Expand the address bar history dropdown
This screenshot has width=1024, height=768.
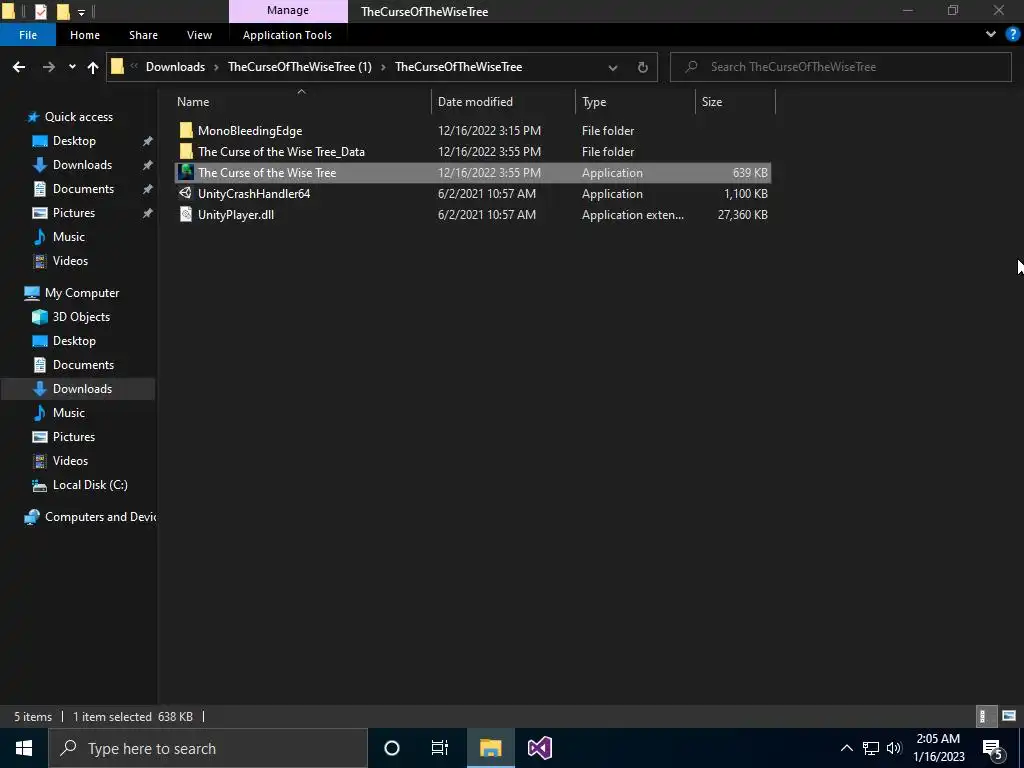tap(613, 67)
